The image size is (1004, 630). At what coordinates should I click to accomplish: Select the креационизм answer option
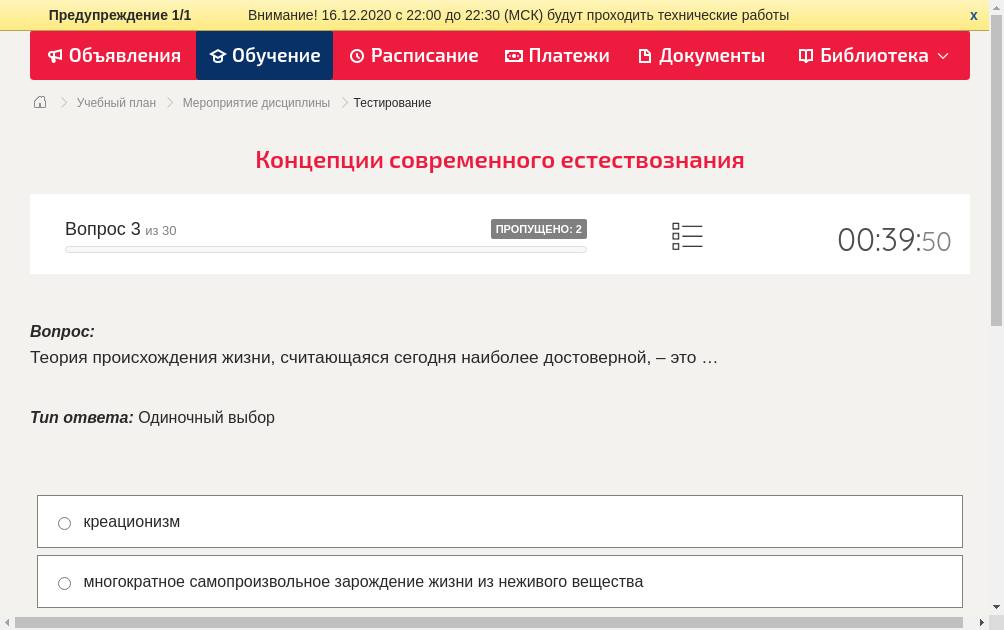pos(64,522)
